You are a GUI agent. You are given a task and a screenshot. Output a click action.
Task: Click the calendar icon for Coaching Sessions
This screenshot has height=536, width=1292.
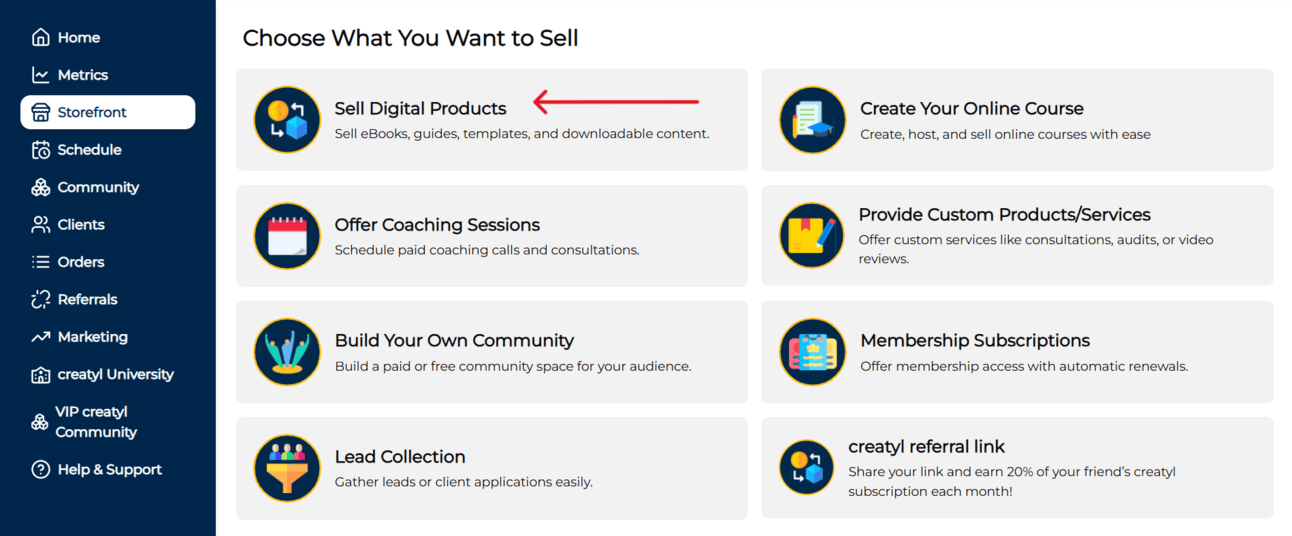(x=287, y=236)
